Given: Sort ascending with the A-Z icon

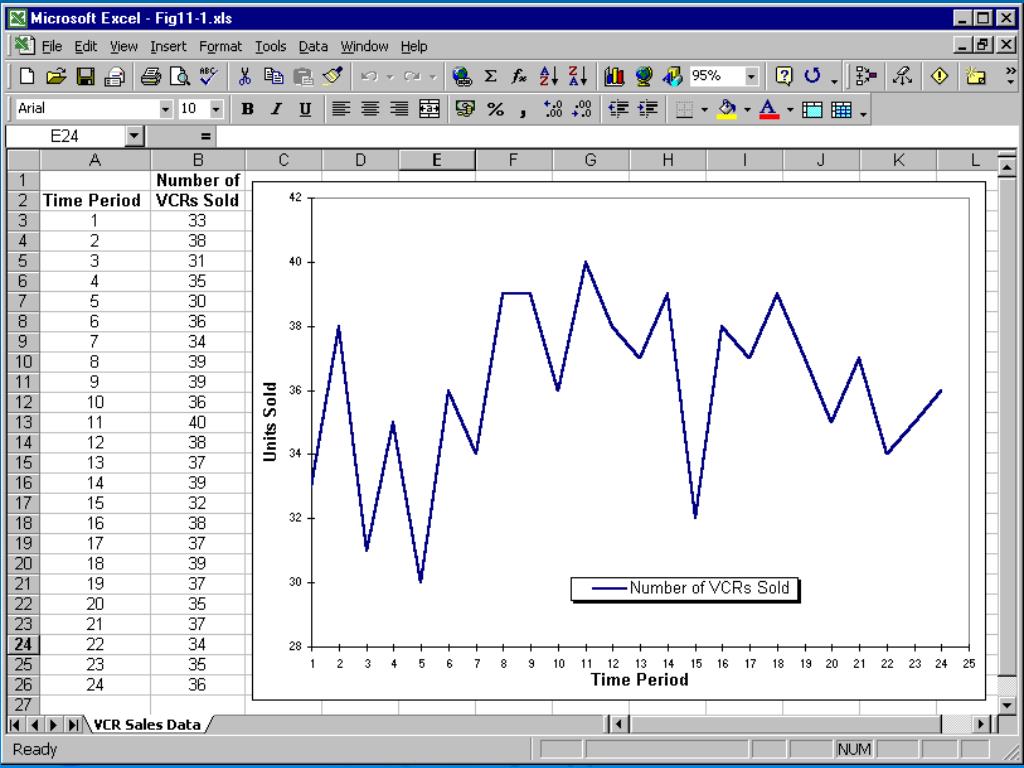Looking at the screenshot, I should click(x=549, y=76).
